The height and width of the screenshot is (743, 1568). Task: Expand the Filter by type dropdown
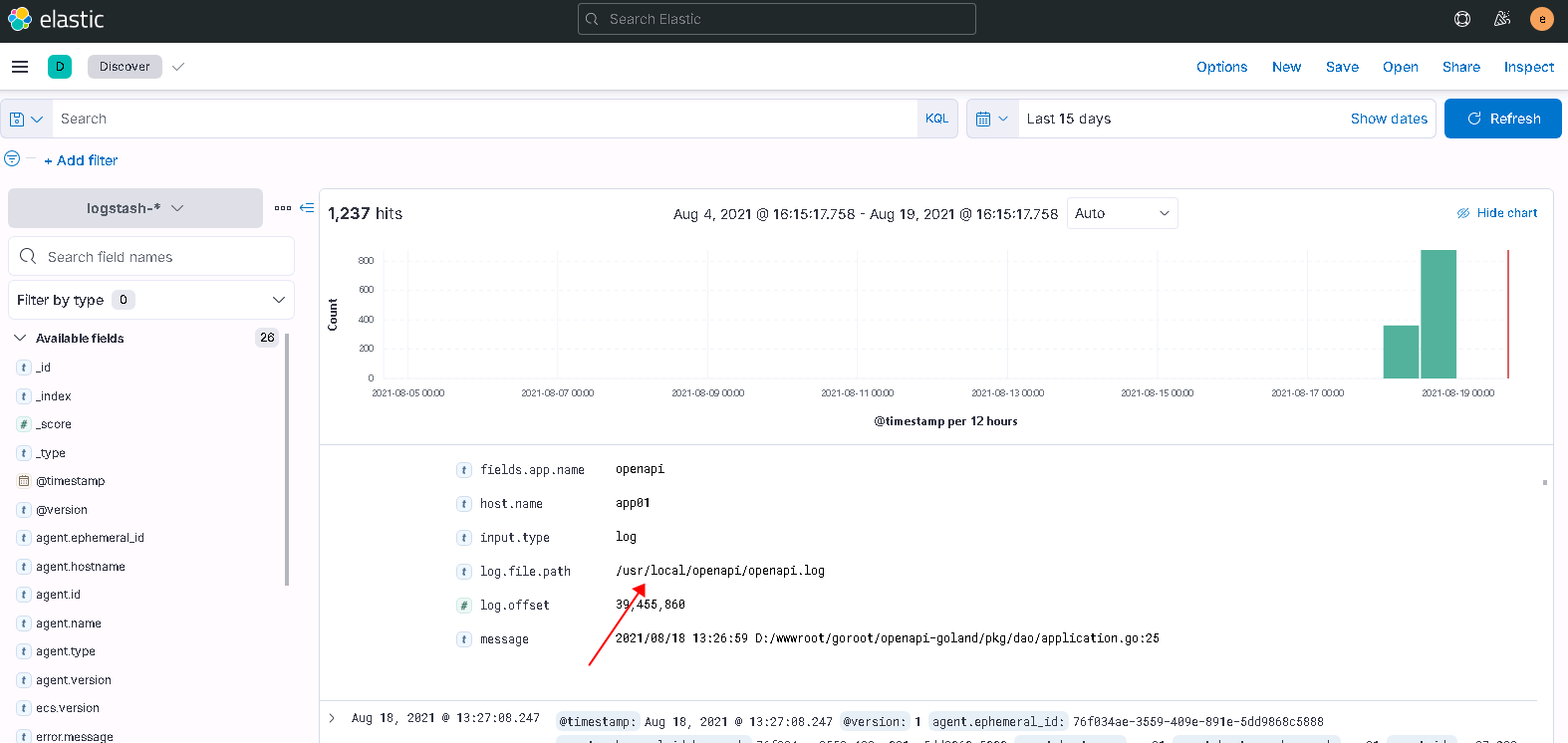(x=151, y=300)
